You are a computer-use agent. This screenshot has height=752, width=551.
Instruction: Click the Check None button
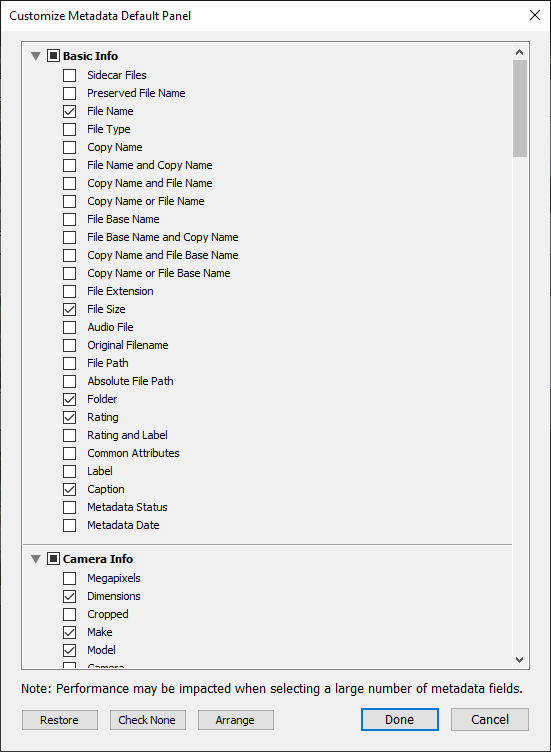[147, 720]
